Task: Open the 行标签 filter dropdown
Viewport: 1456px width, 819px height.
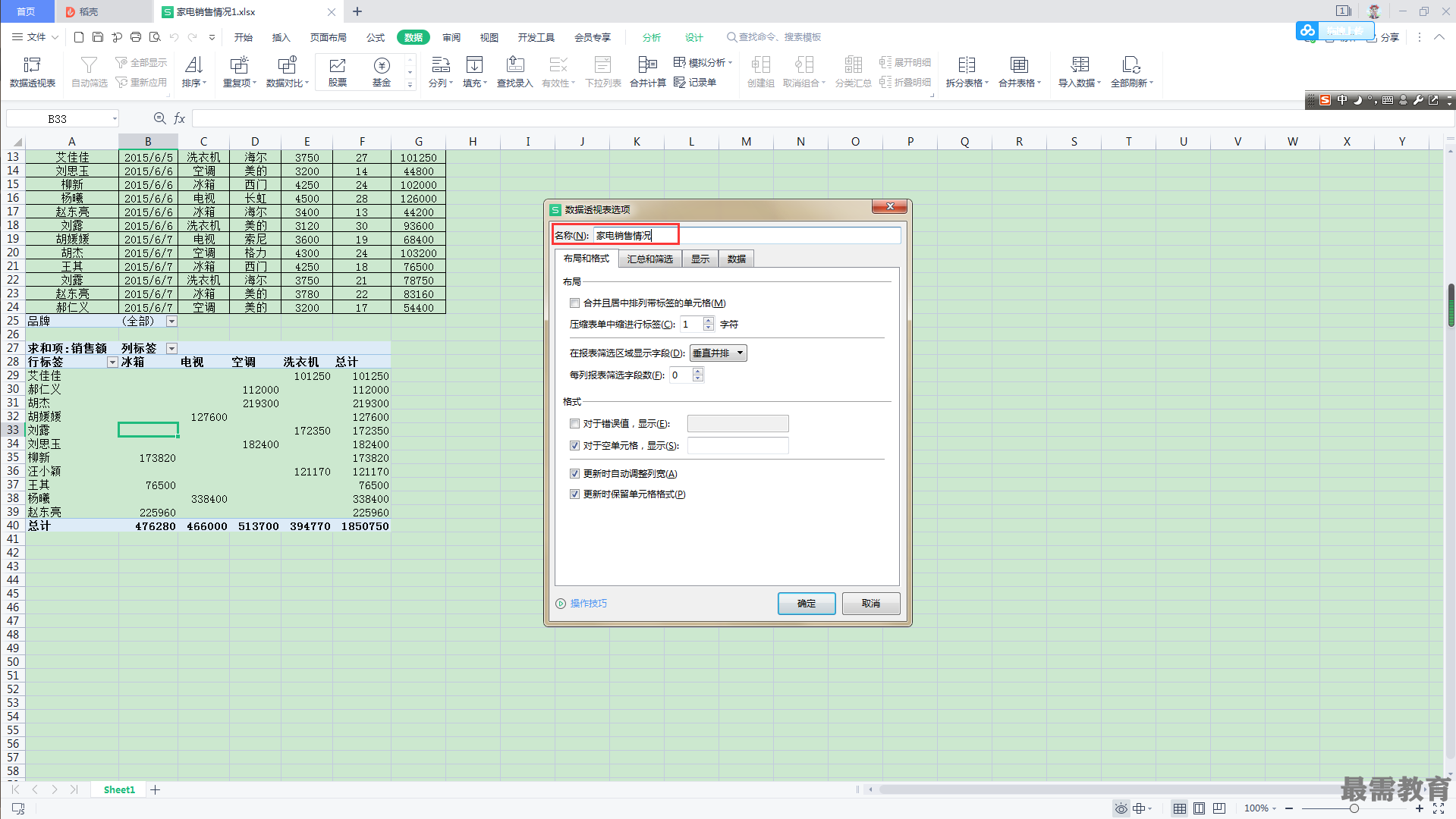Action: pyautogui.click(x=113, y=362)
